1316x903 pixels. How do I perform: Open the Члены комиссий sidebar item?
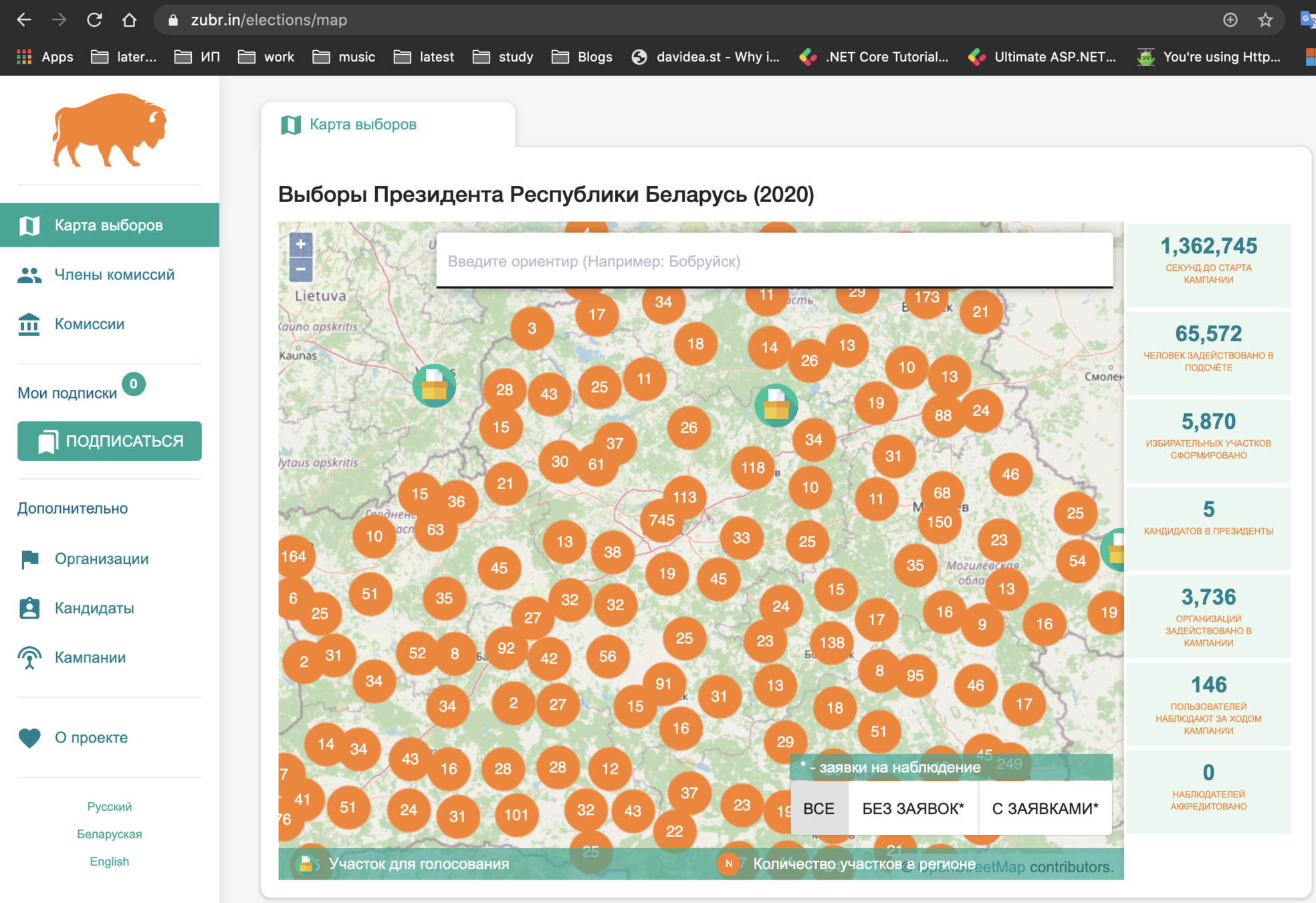(114, 274)
